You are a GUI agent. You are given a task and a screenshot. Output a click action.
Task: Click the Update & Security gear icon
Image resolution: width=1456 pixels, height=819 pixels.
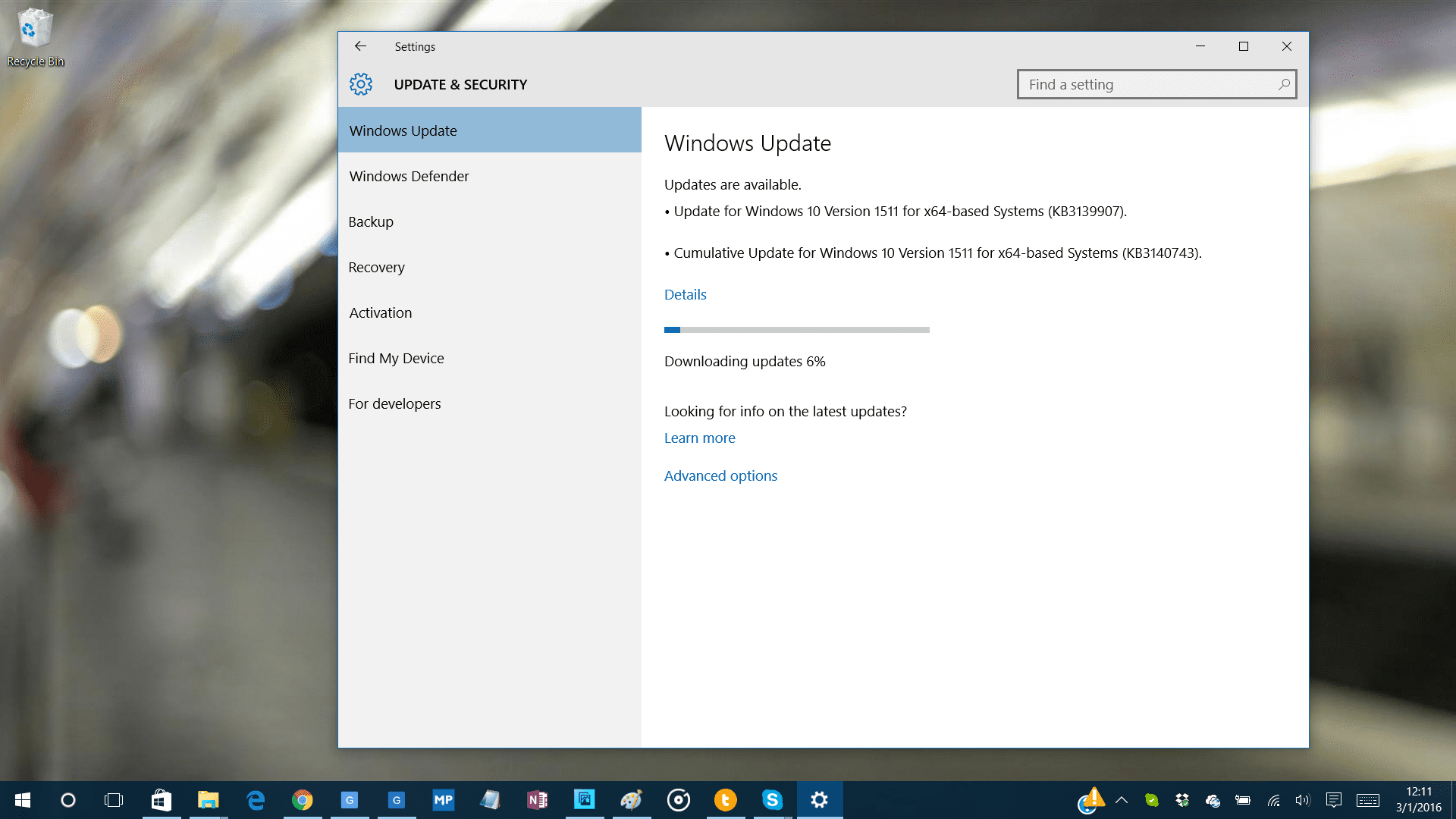click(x=361, y=84)
